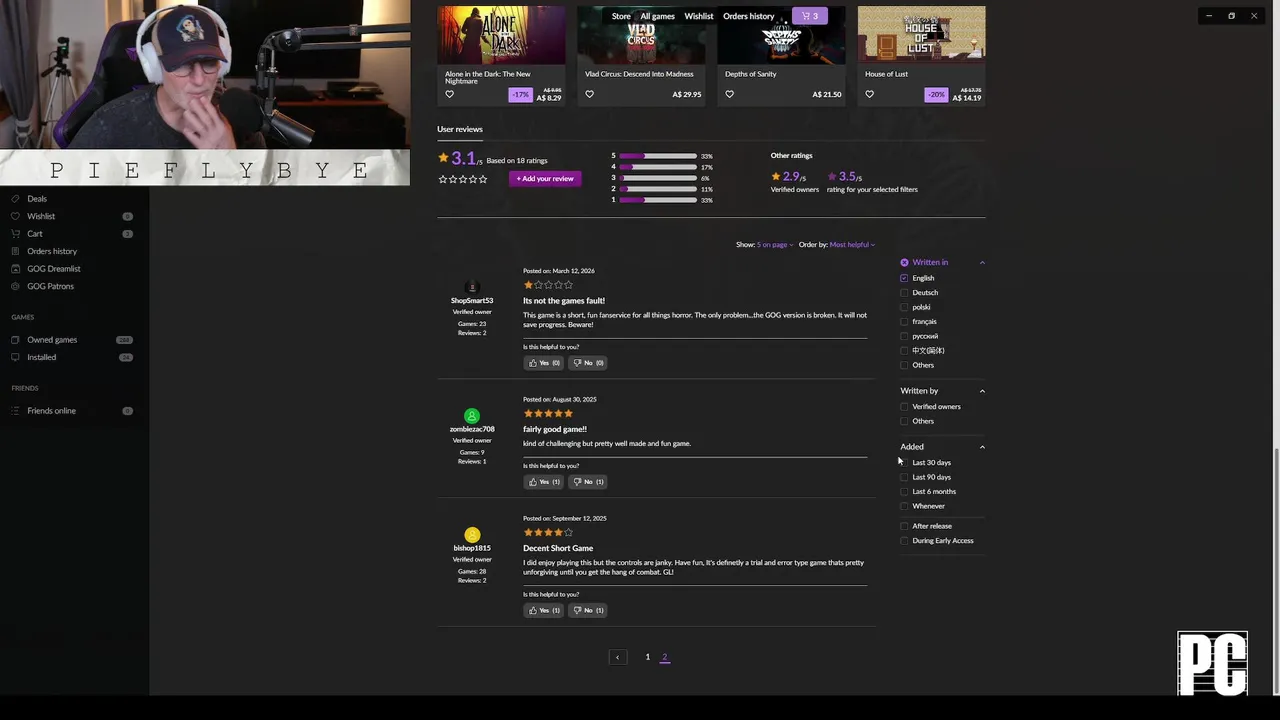Click the Friends online list icon
This screenshot has height=720, width=1280.
pos(15,411)
